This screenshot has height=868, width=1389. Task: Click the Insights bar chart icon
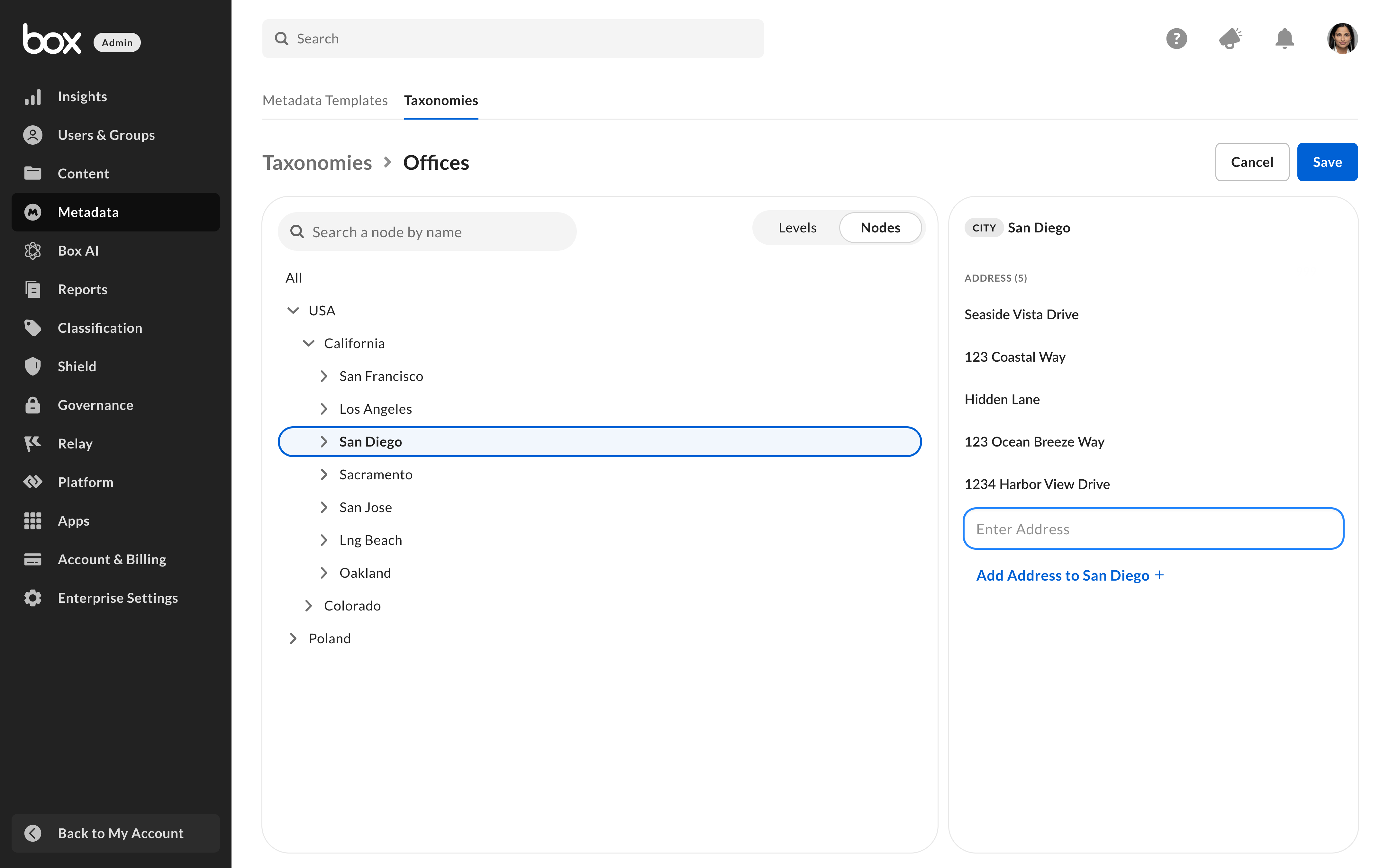[33, 96]
